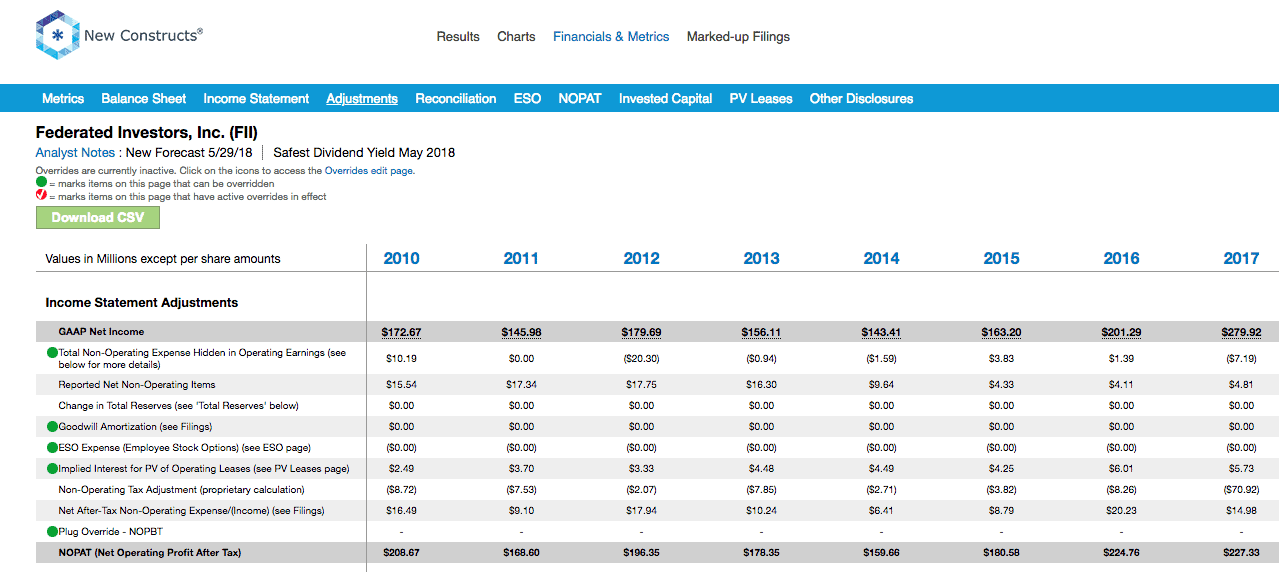Click green override dot beside Implied Interest row

52,469
